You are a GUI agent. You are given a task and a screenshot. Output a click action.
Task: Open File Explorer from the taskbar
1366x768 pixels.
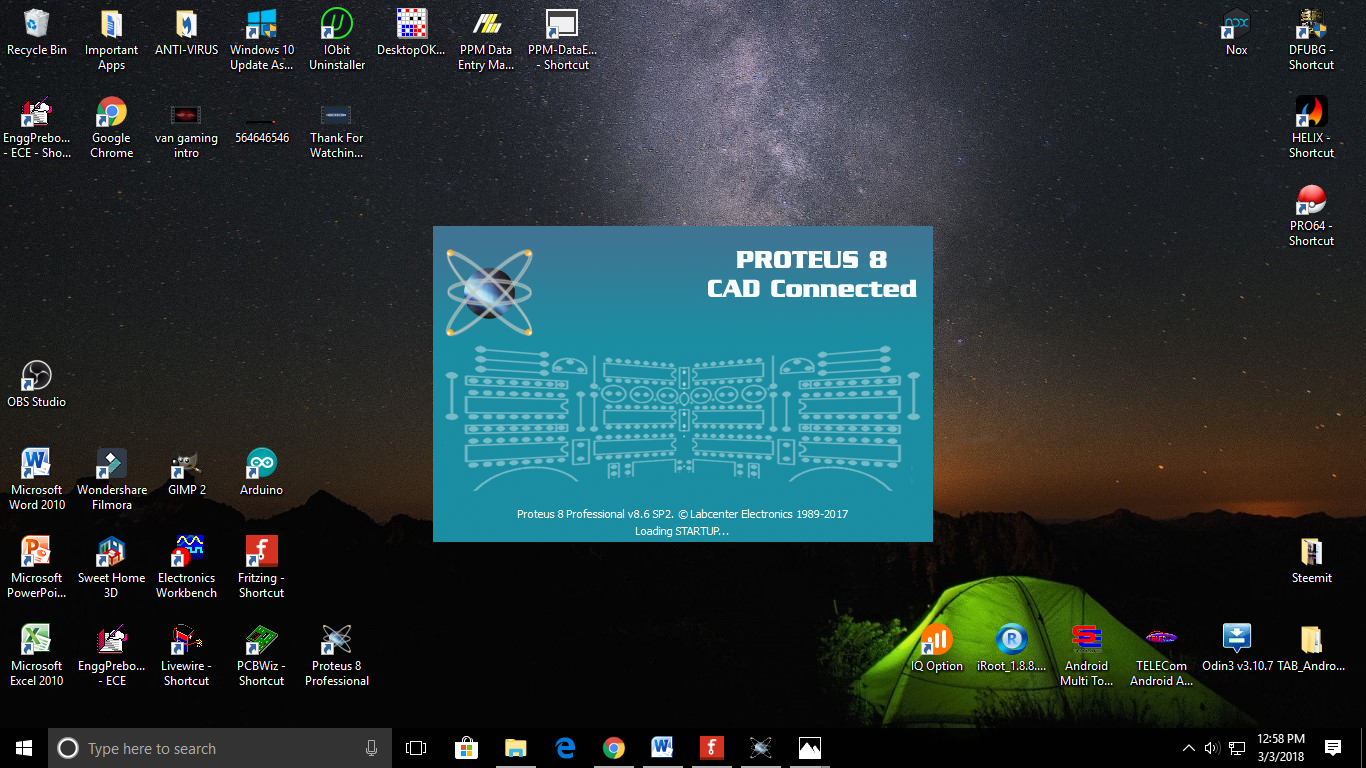point(515,747)
